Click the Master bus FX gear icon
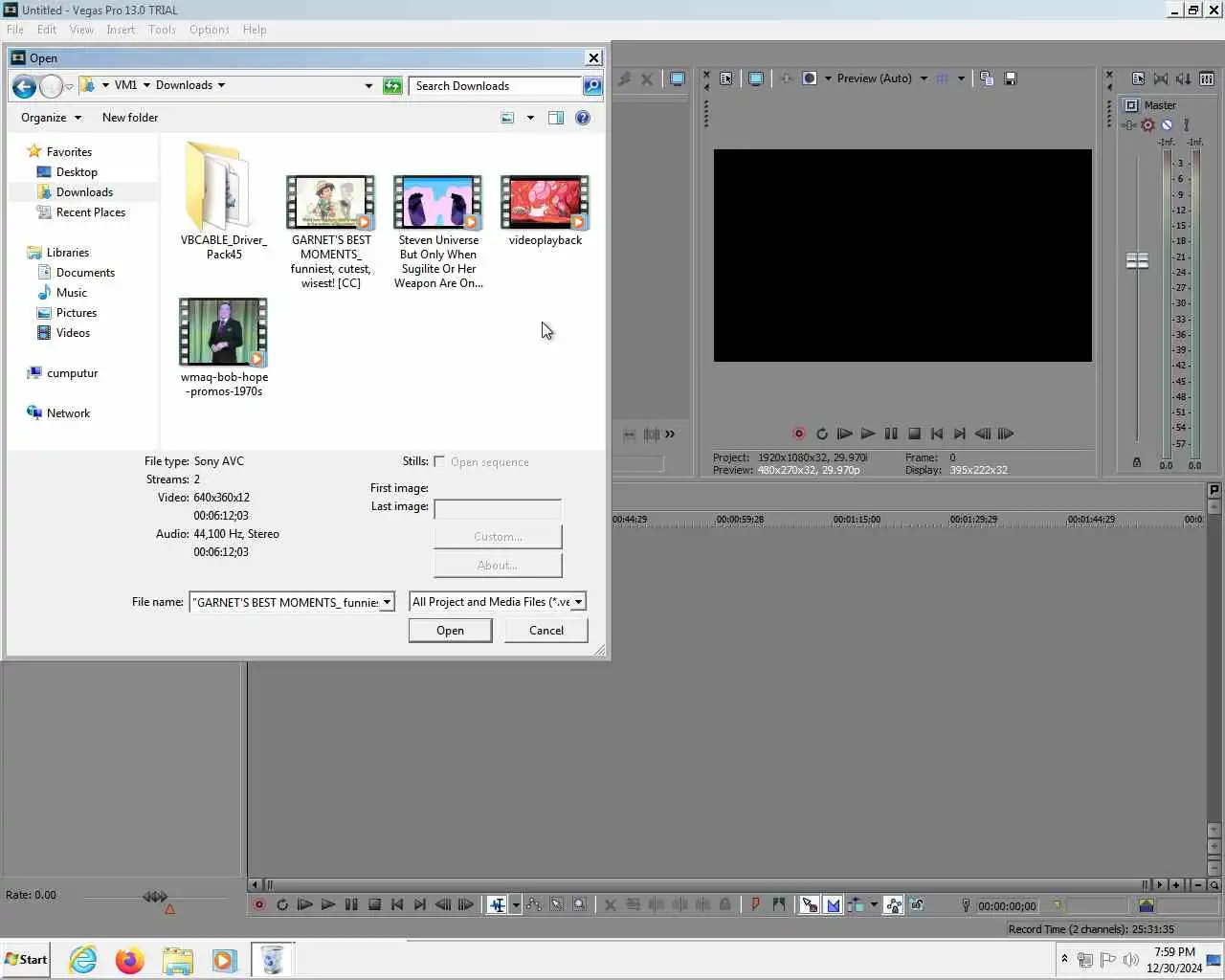The height and width of the screenshot is (980, 1225). [x=1147, y=124]
